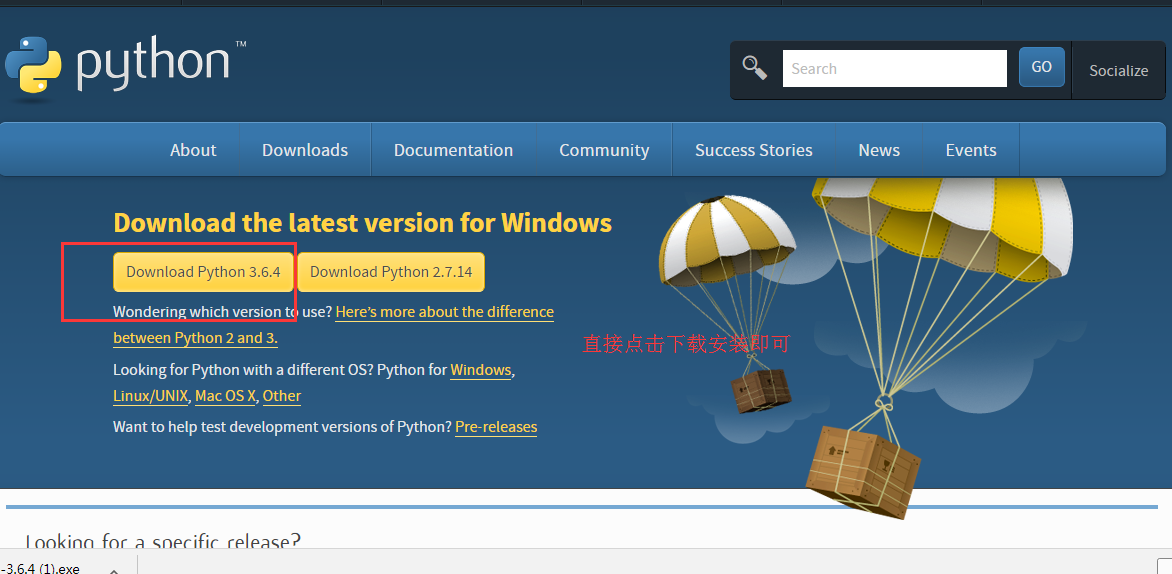Follow the Mac OS X link
The height and width of the screenshot is (574, 1172).
225,396
